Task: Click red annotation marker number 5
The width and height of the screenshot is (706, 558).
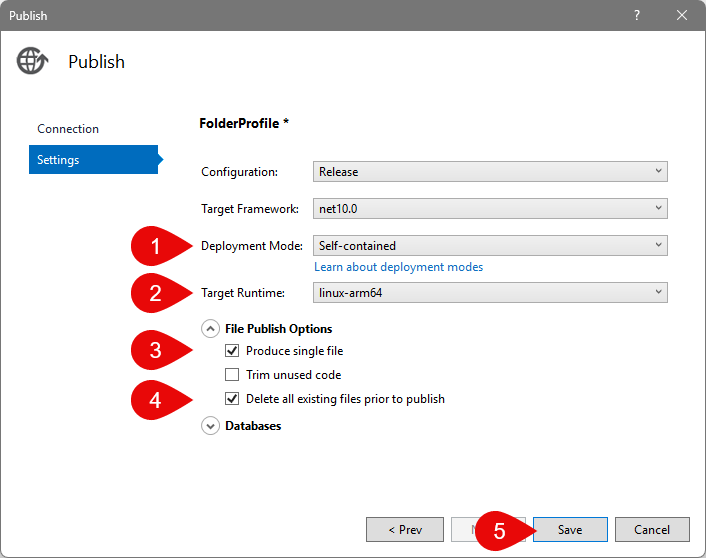Action: tap(499, 530)
